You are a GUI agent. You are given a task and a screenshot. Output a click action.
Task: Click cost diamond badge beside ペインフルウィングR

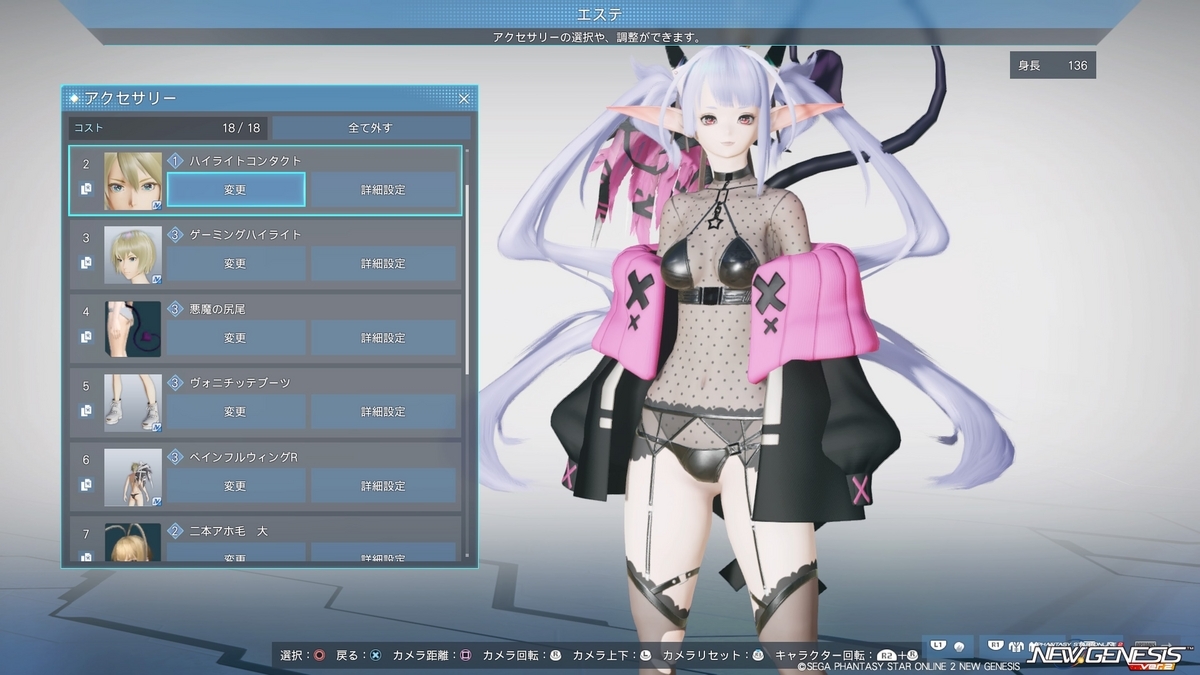pyautogui.click(x=175, y=456)
